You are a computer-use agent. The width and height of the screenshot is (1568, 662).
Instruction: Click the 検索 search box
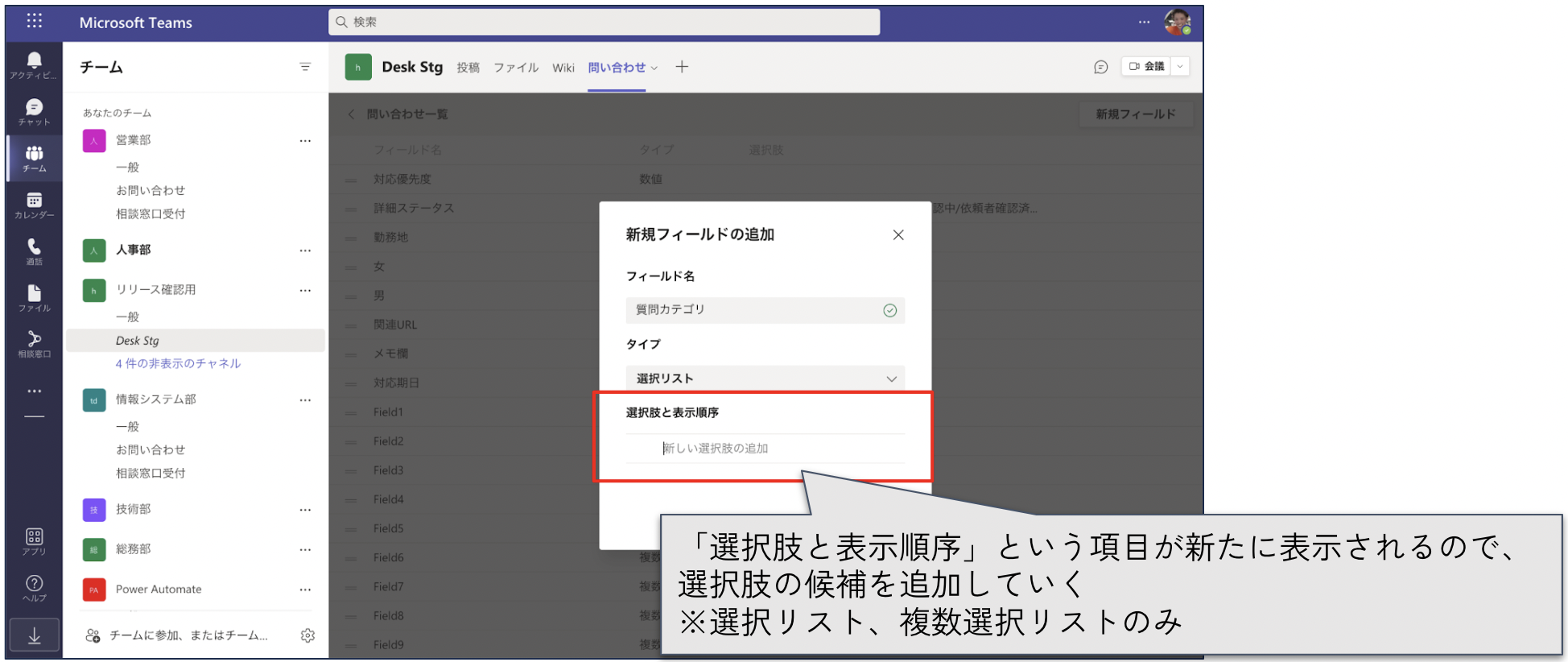604,22
